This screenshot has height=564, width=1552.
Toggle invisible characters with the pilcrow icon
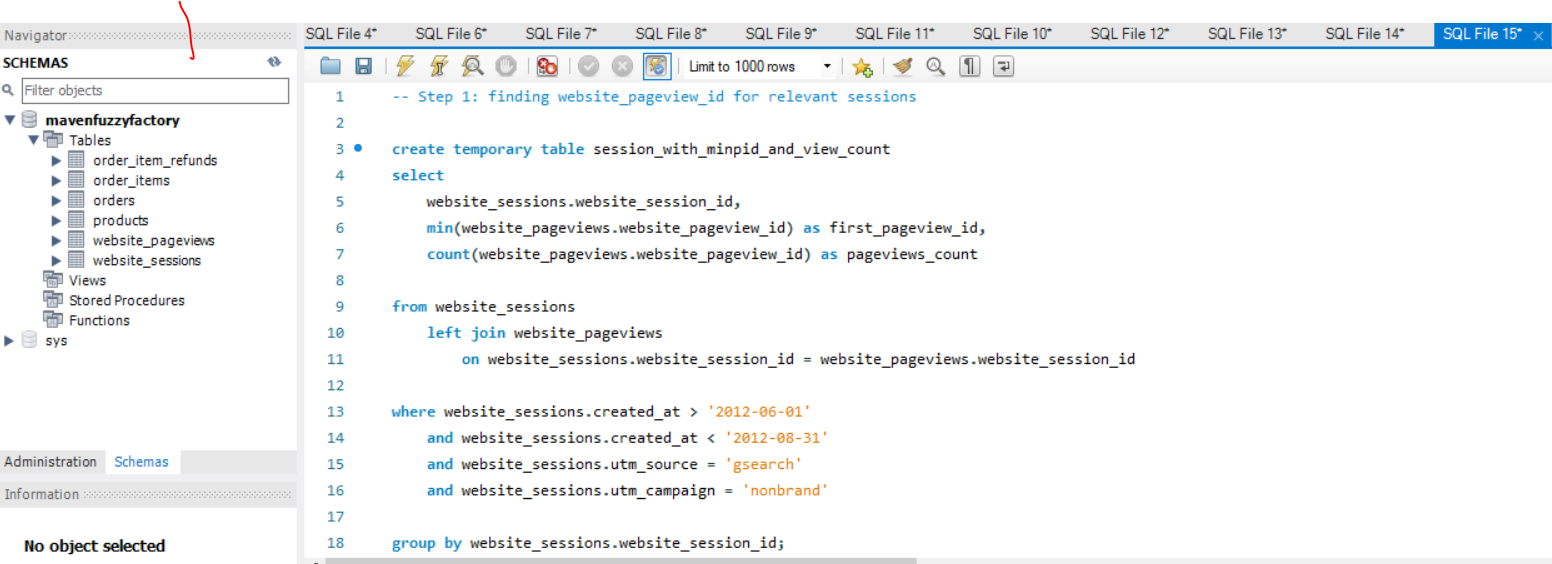point(970,67)
